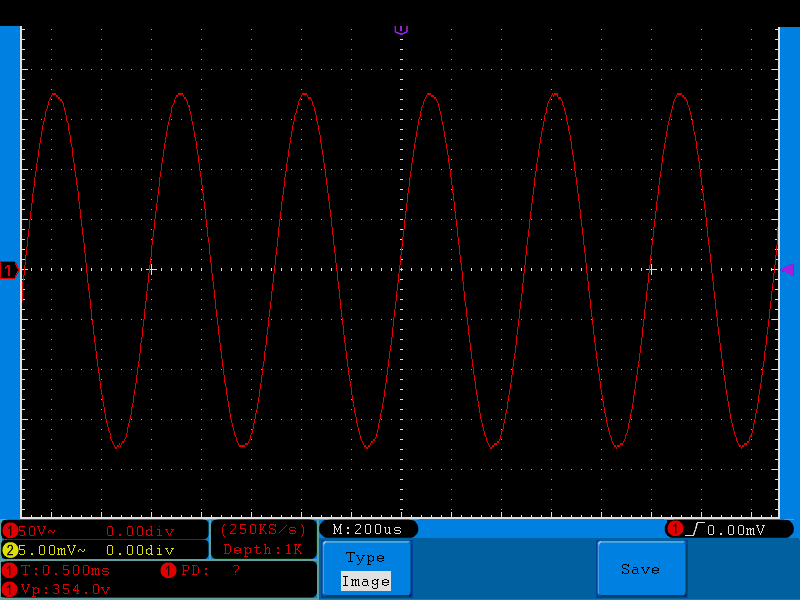Click the M:200us timebase readout
800x600 pixels.
367,529
